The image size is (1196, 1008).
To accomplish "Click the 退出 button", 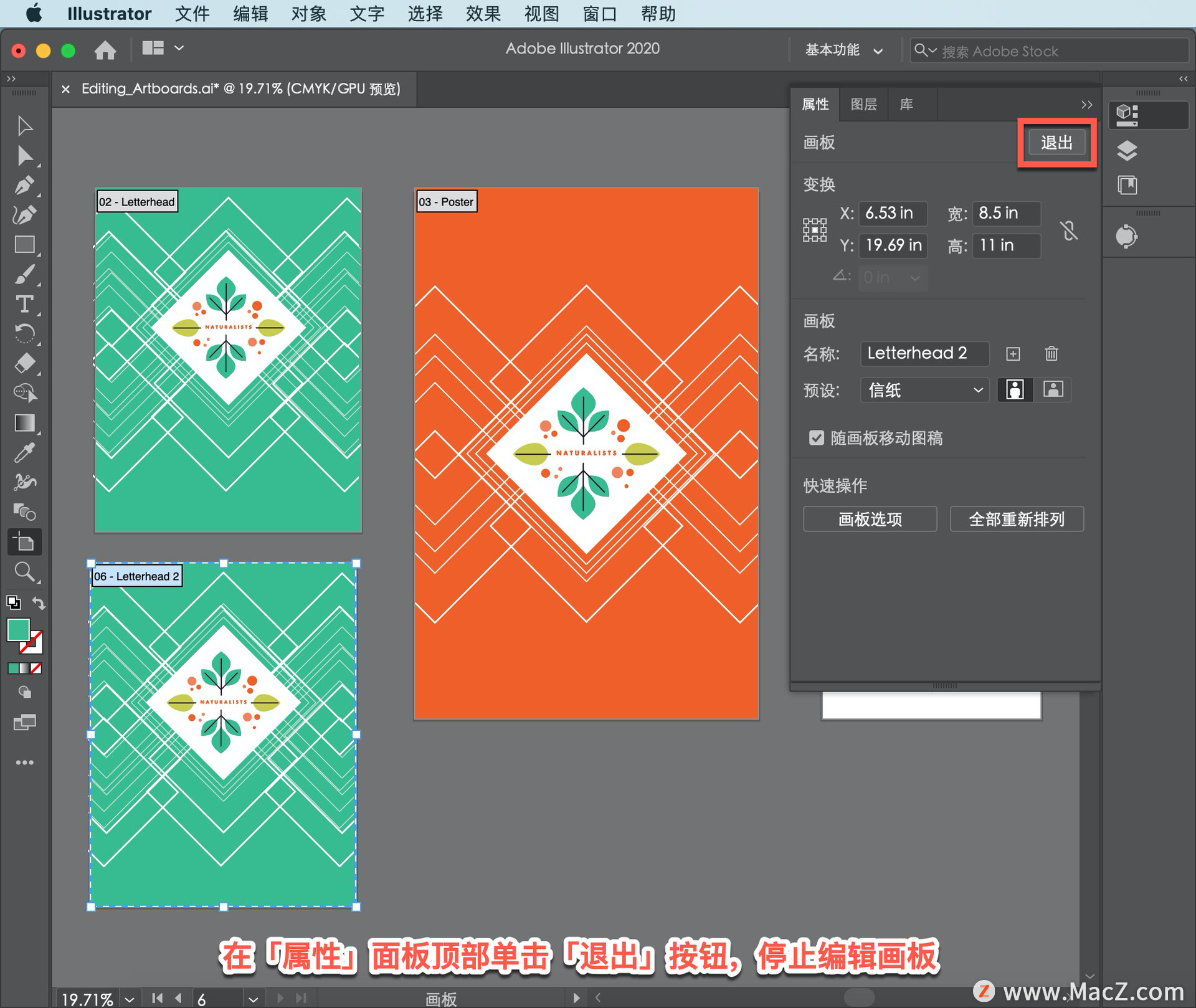I will point(1056,143).
